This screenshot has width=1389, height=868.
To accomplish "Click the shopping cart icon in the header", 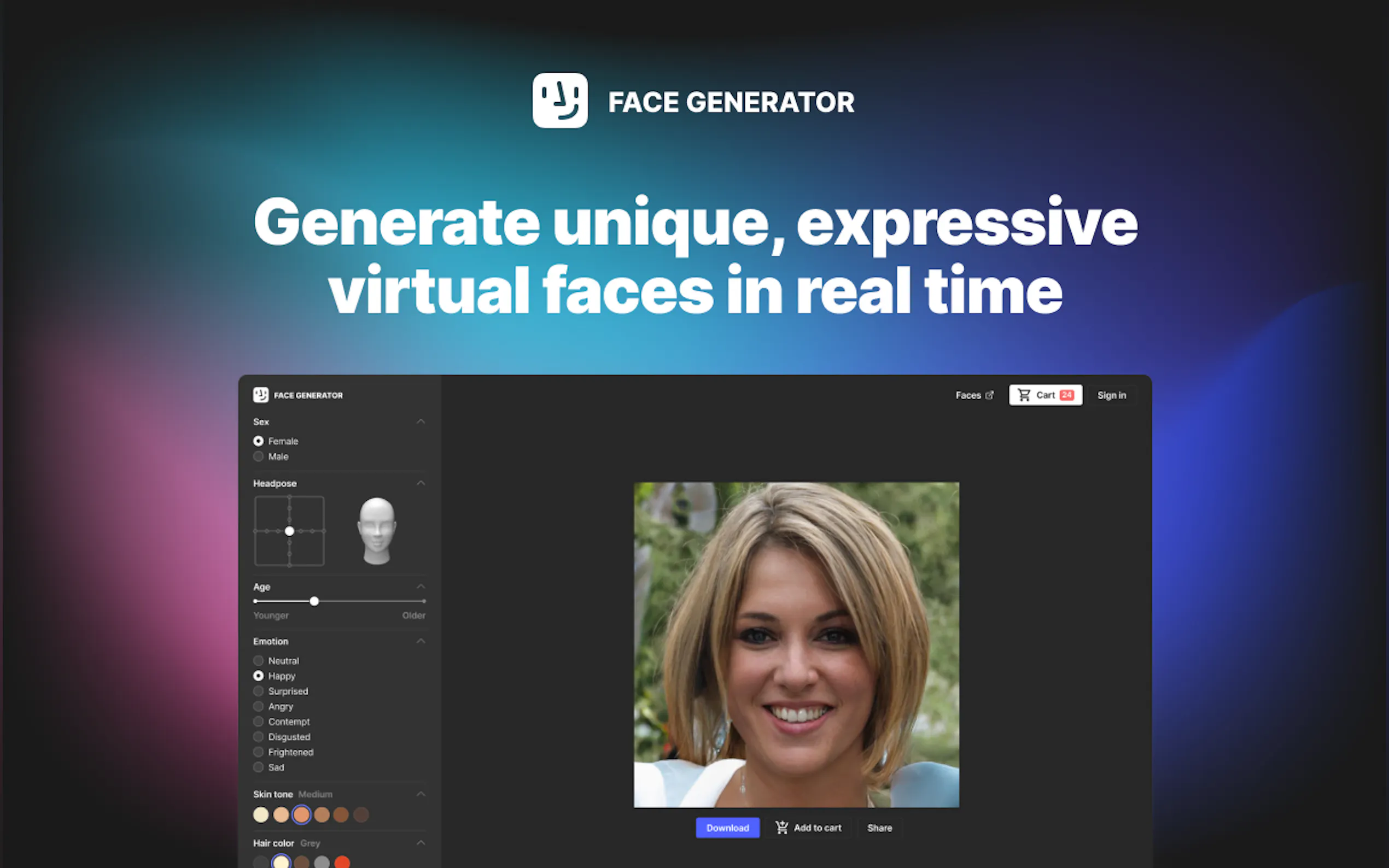I will pos(1024,395).
